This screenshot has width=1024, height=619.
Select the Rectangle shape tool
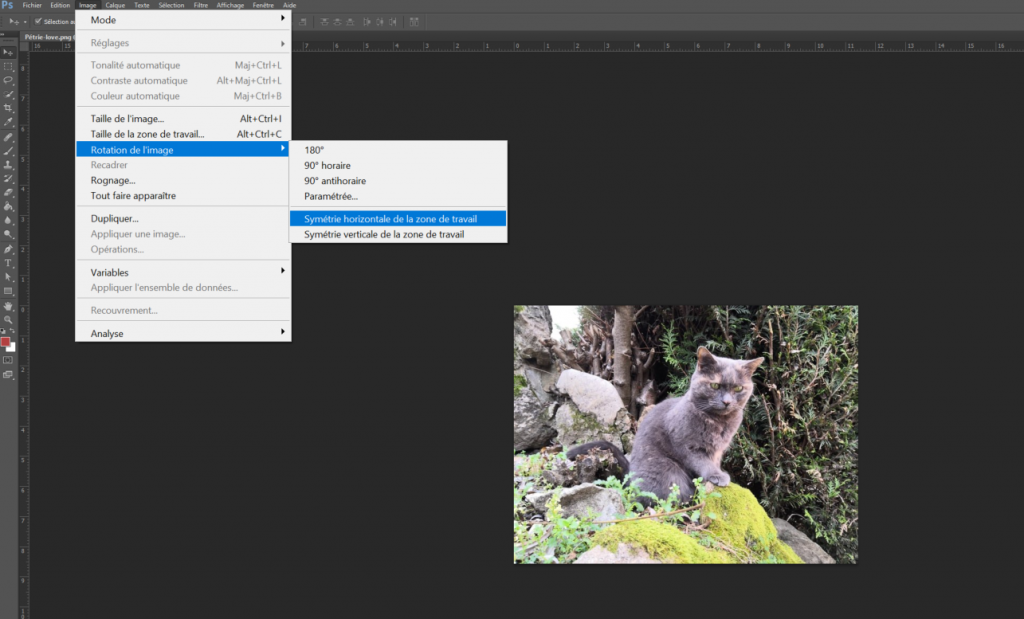tap(8, 291)
